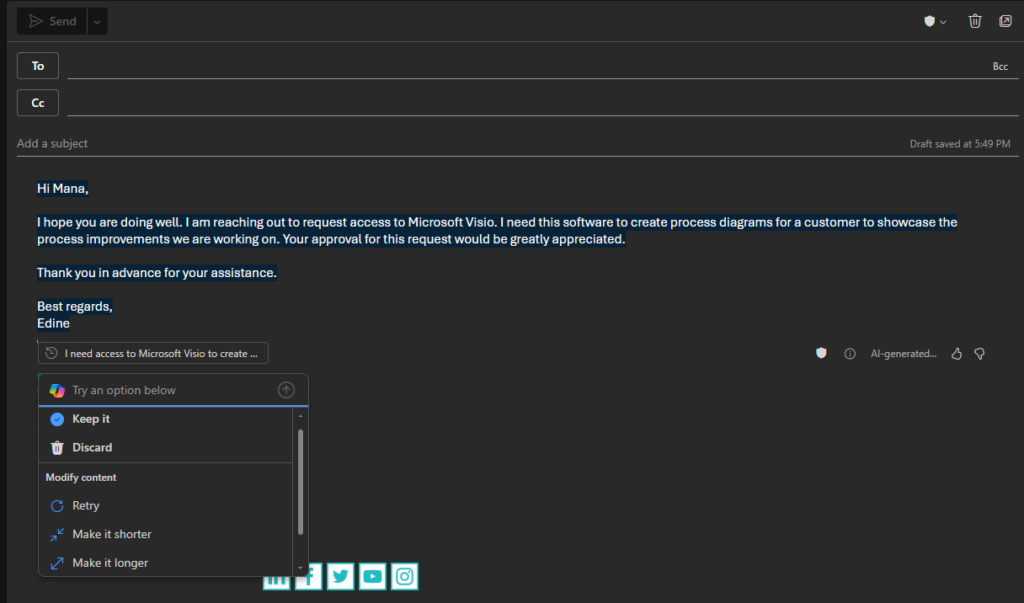This screenshot has width=1024, height=603.
Task: Choose Make it shorter
Action: coord(166,534)
